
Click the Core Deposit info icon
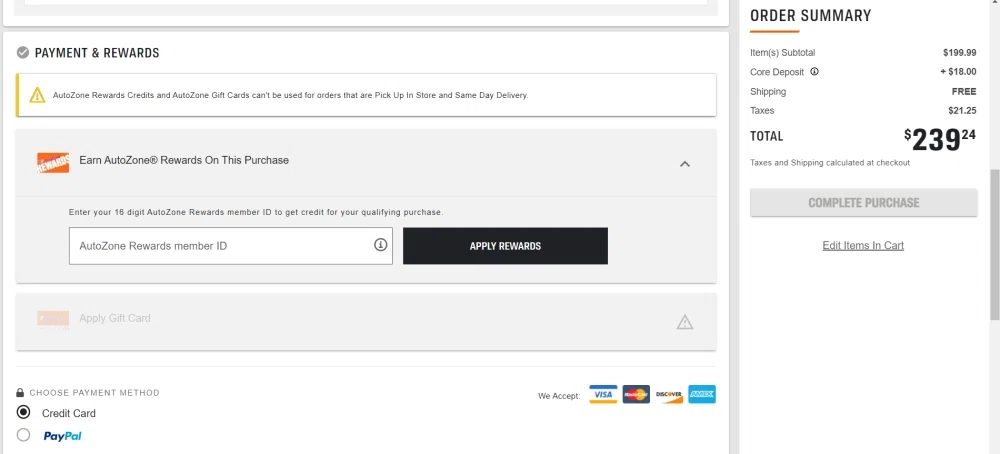814,71
